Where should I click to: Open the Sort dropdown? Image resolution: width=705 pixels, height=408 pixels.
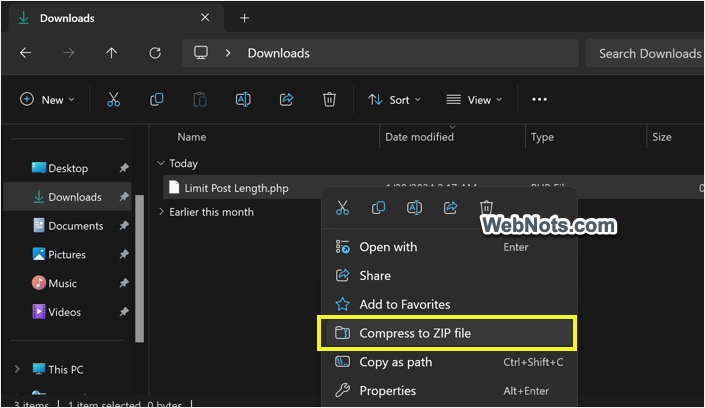pos(394,99)
